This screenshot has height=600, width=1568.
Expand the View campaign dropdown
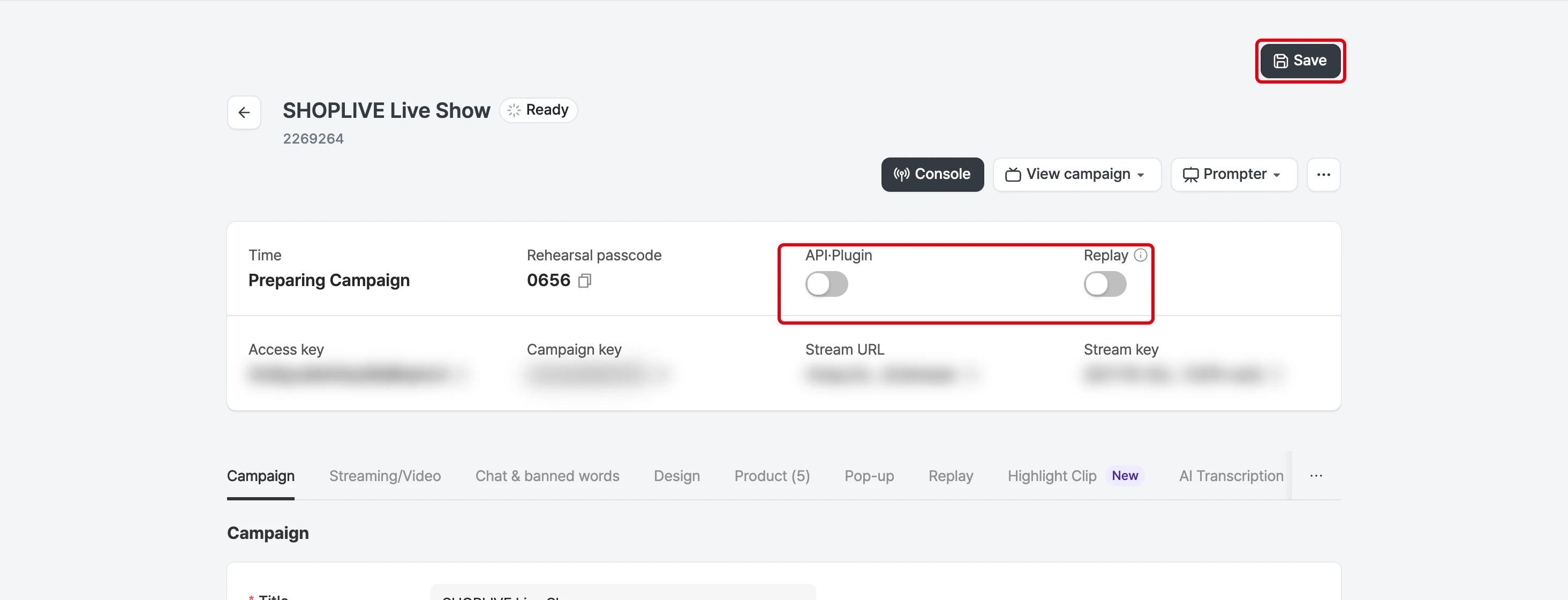(1076, 174)
